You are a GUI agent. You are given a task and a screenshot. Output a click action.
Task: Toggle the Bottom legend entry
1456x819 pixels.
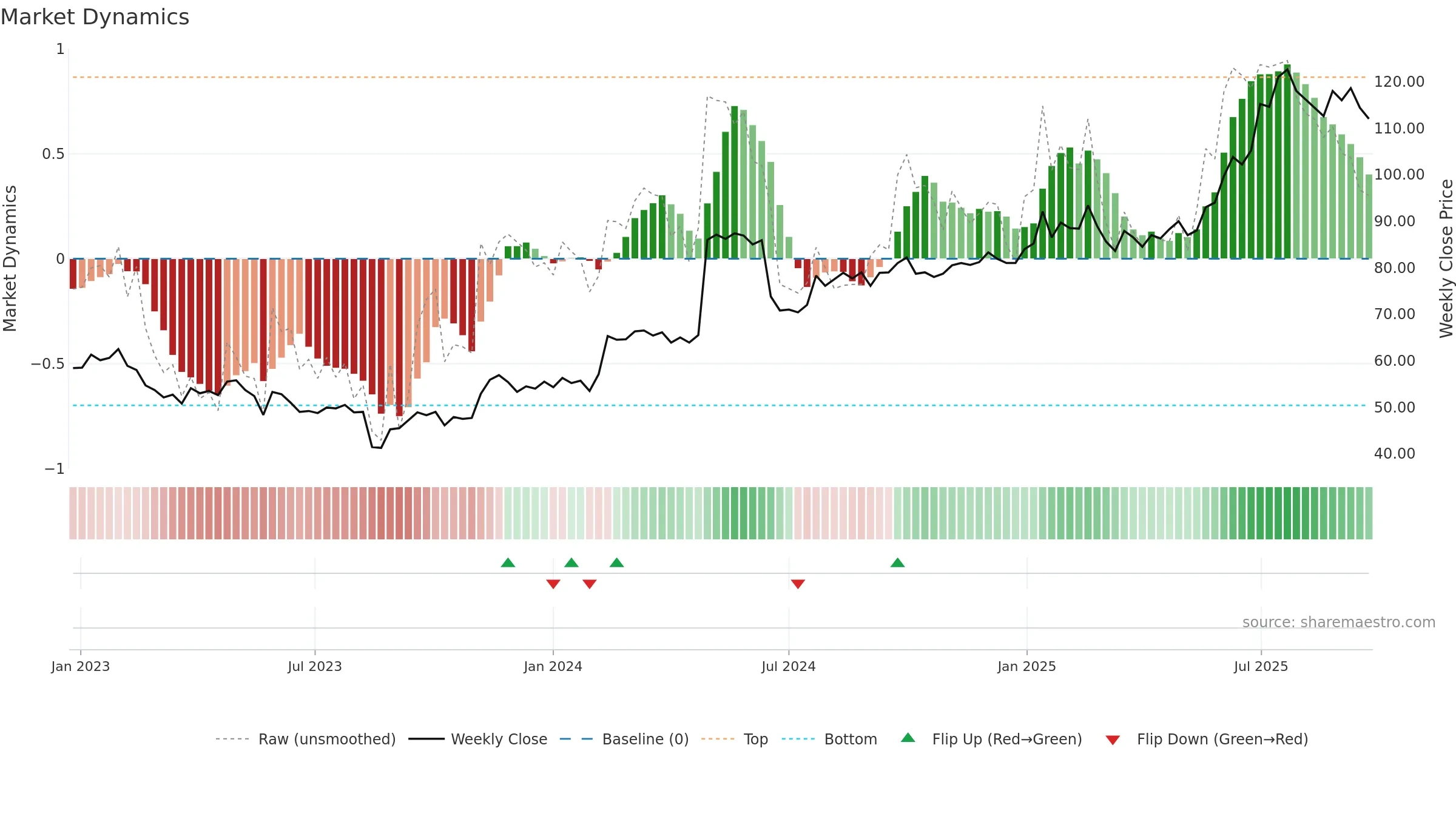(829, 739)
